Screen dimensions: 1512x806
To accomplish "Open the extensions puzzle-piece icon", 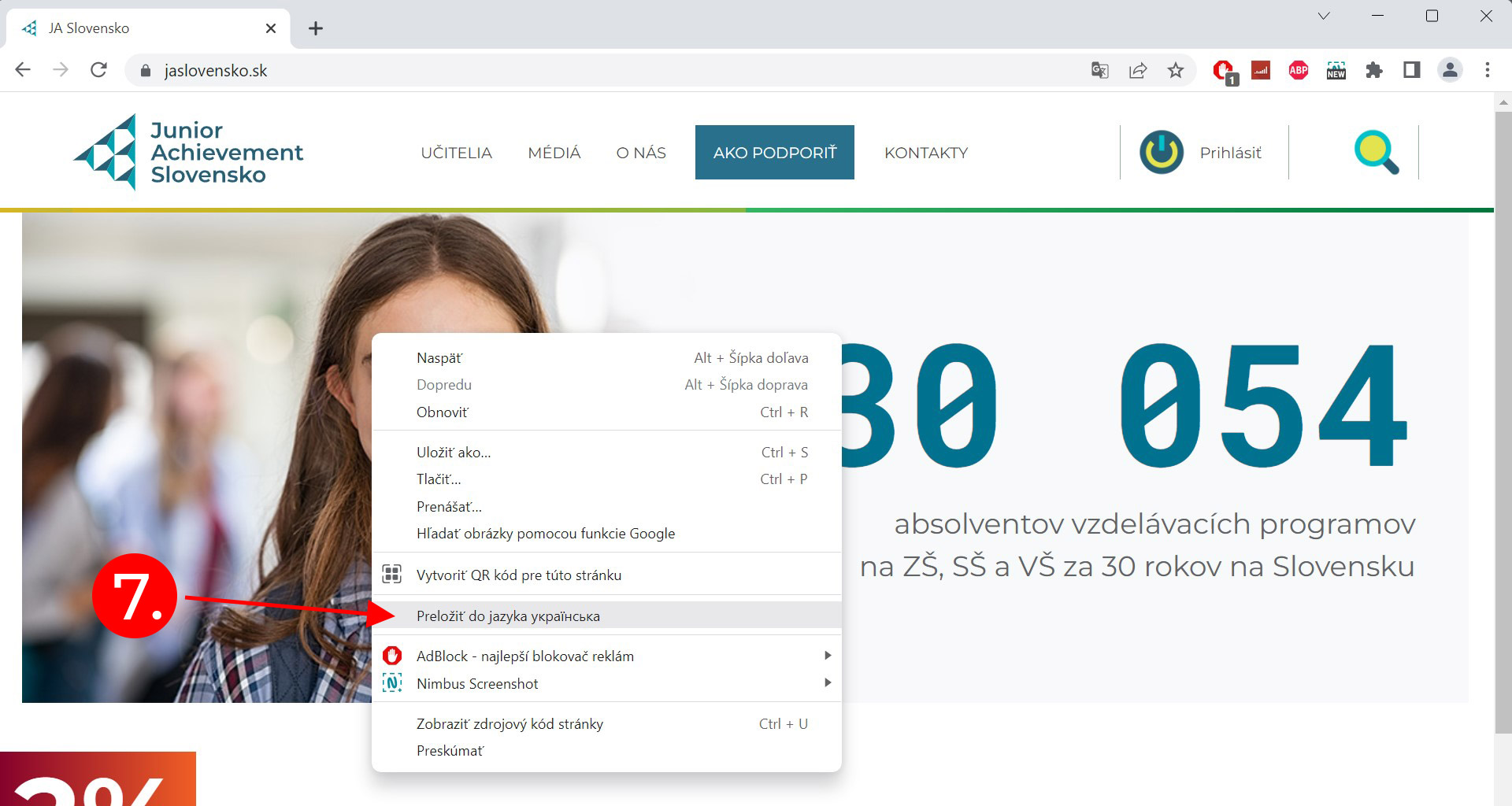I will (x=1375, y=70).
